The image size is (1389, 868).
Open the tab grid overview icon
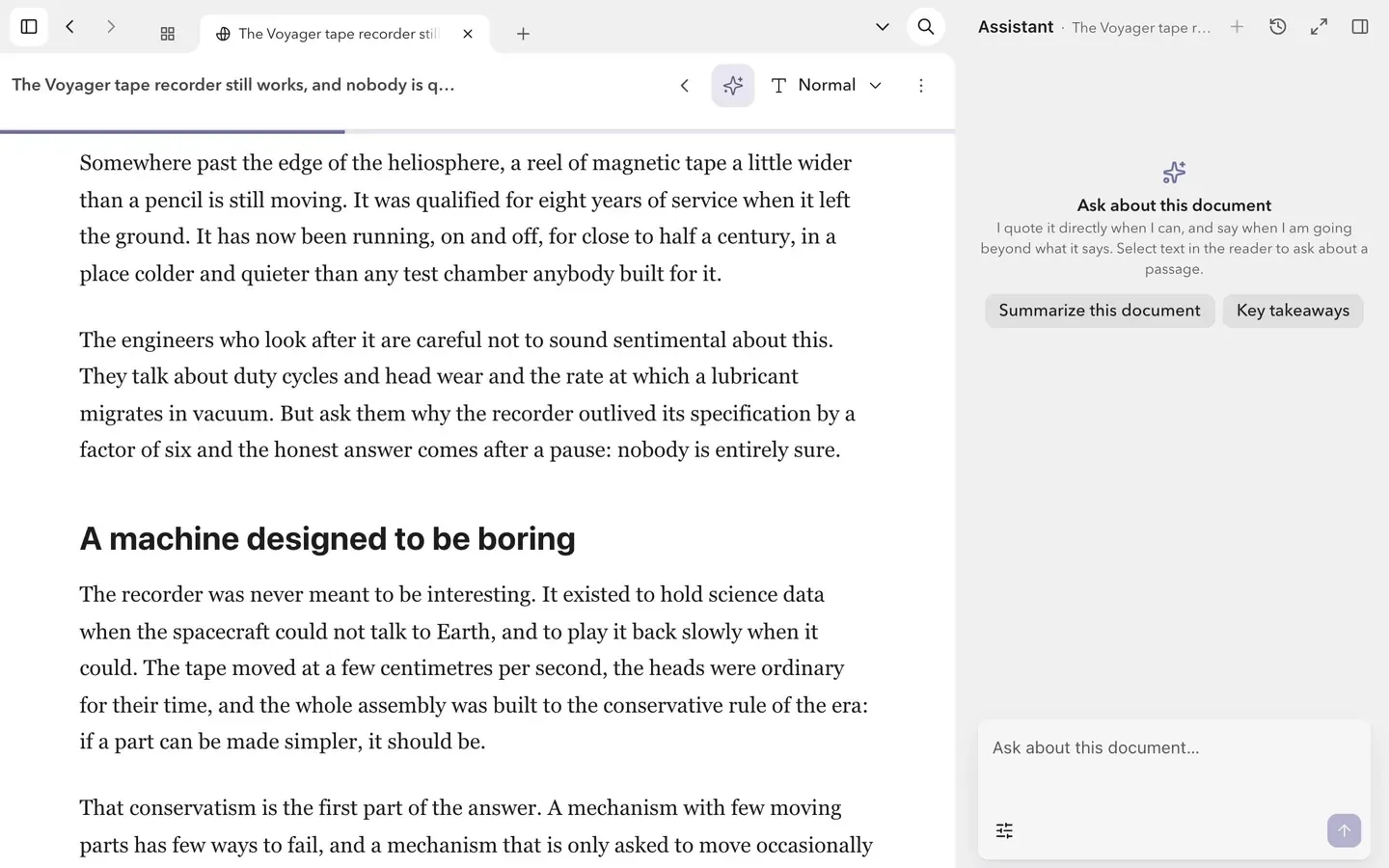coord(167,34)
